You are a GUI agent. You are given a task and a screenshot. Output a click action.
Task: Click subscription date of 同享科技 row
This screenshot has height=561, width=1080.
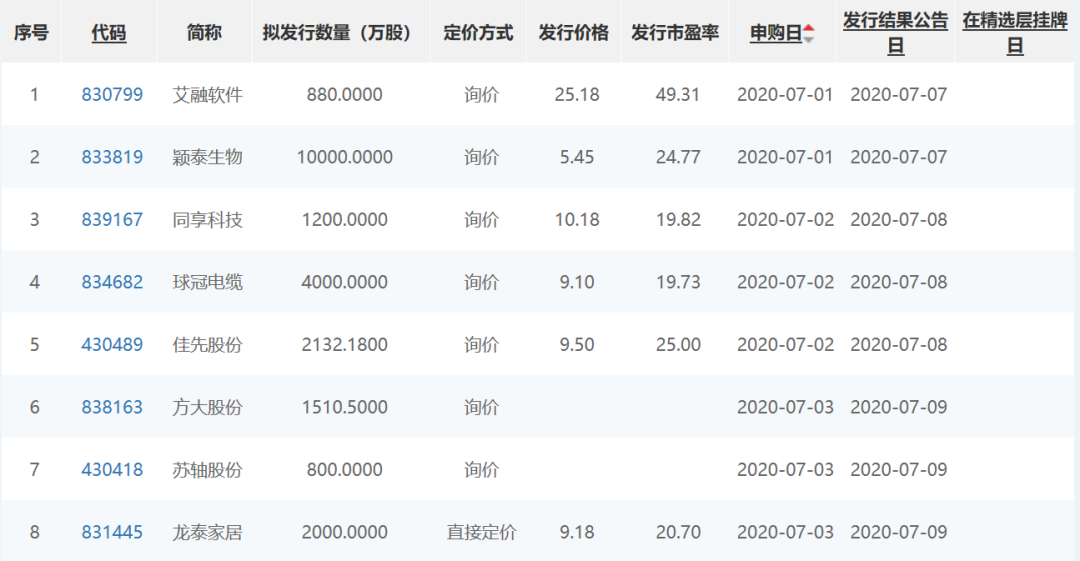(785, 220)
